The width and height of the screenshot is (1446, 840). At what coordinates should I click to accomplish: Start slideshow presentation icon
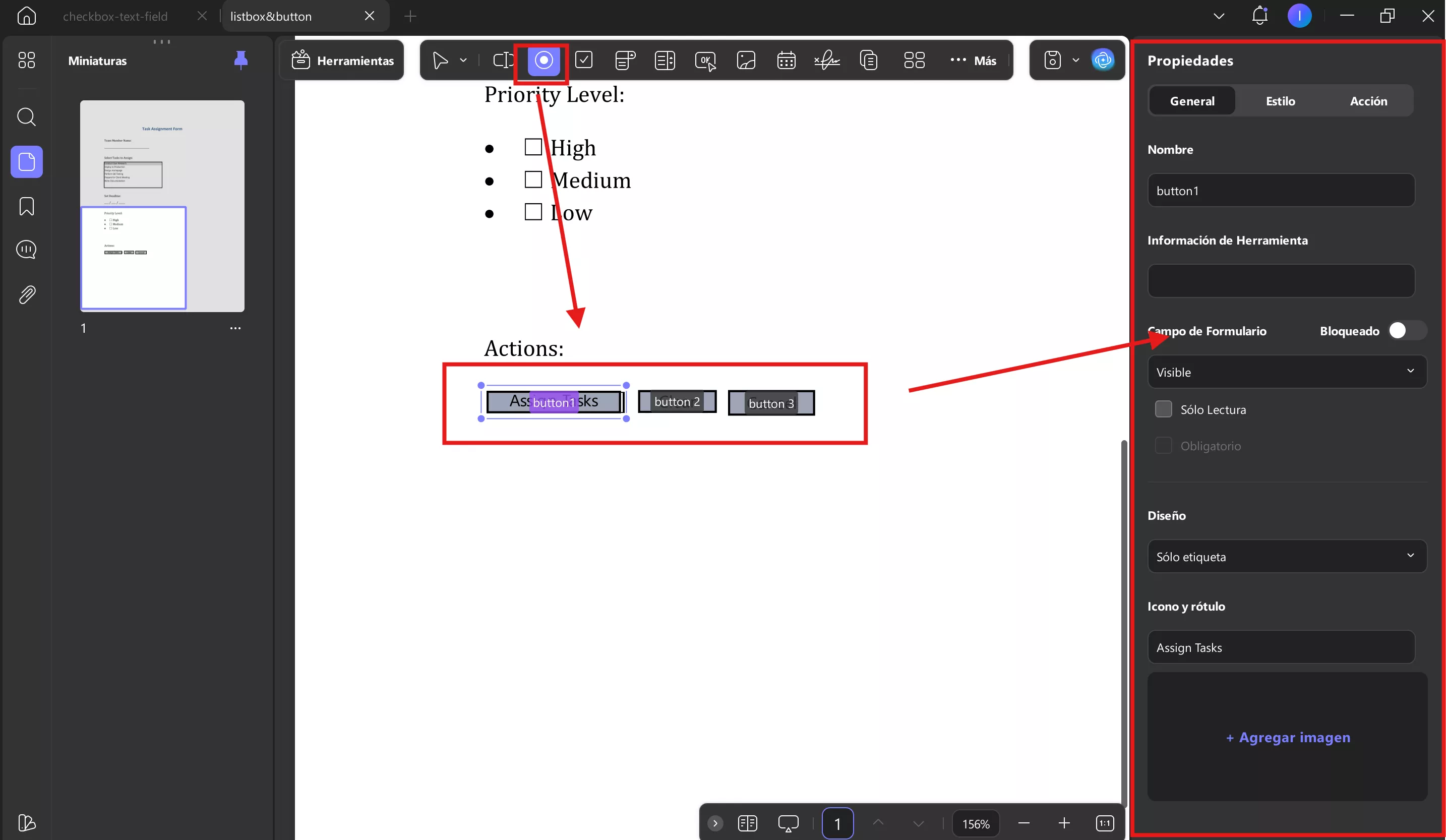point(789,823)
